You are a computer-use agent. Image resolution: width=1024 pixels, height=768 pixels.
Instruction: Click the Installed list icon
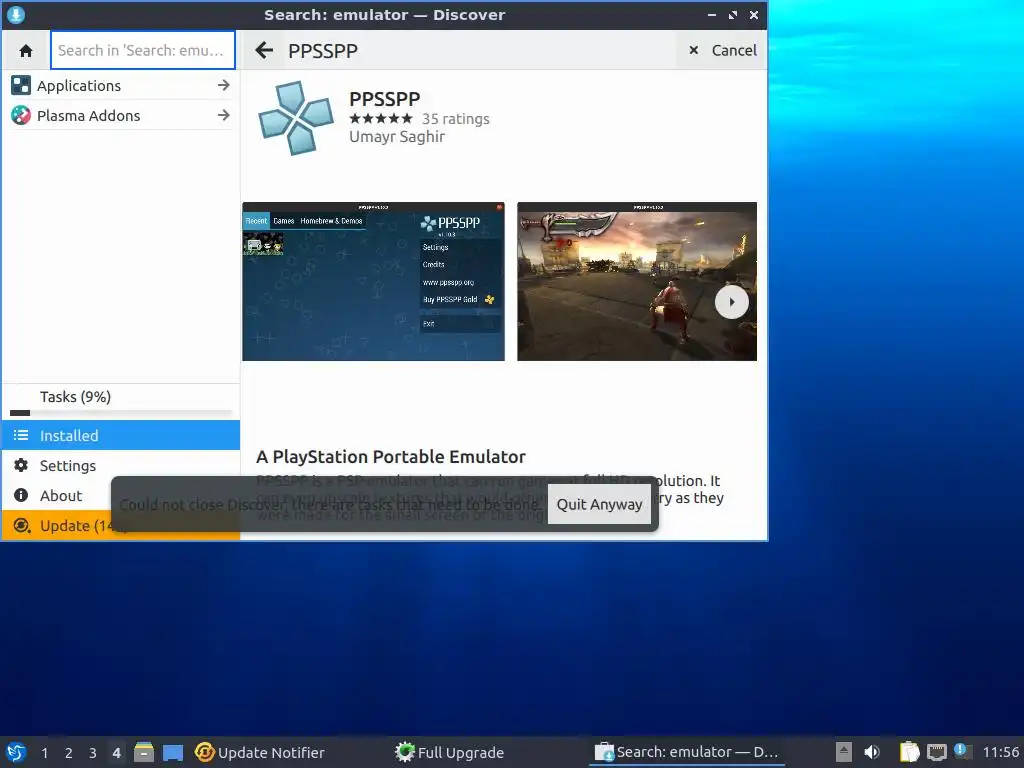pyautogui.click(x=21, y=435)
